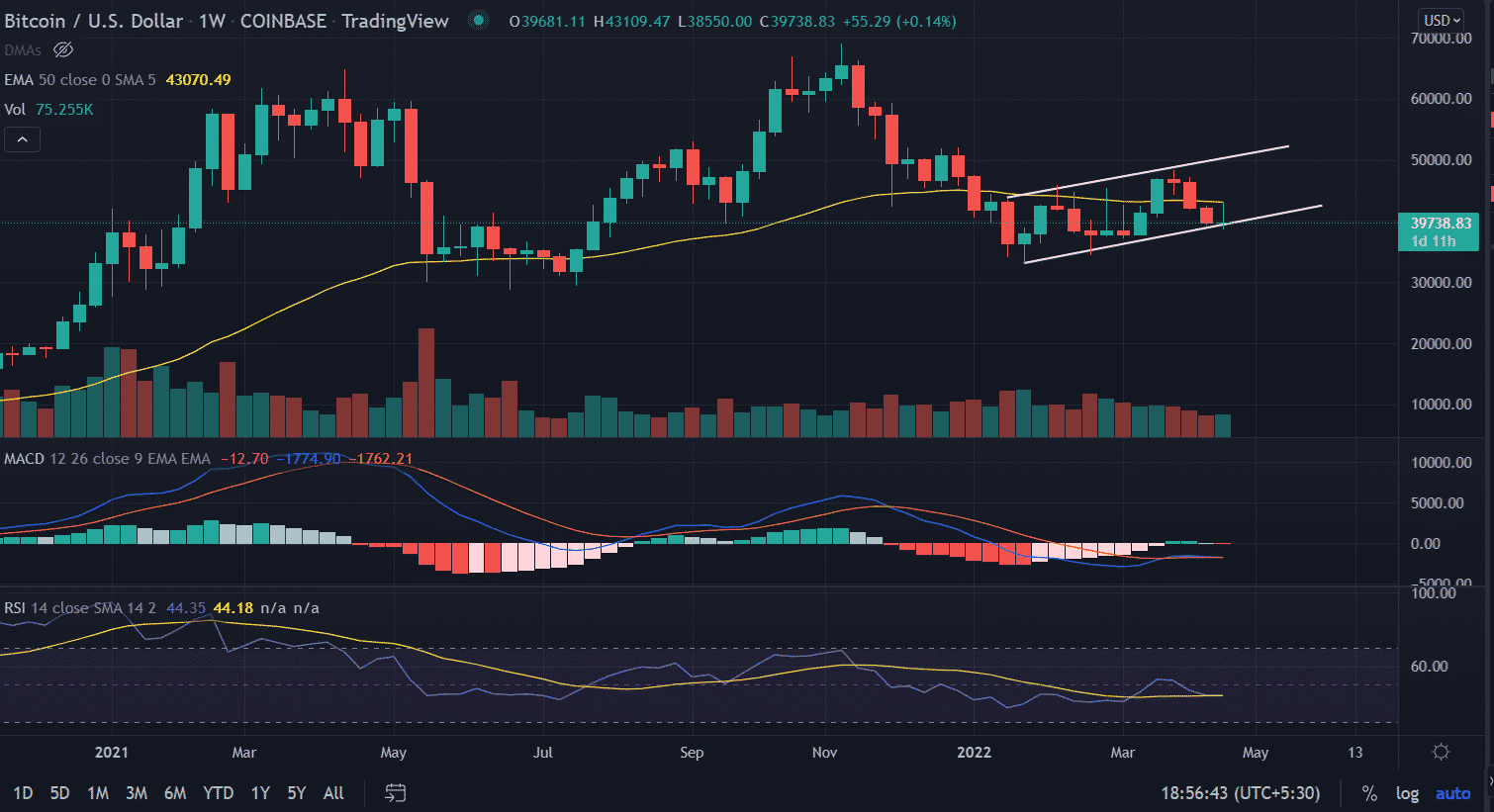Click the Bitcoin / U.S. Dollar symbol title
The image size is (1494, 812).
[x=94, y=21]
